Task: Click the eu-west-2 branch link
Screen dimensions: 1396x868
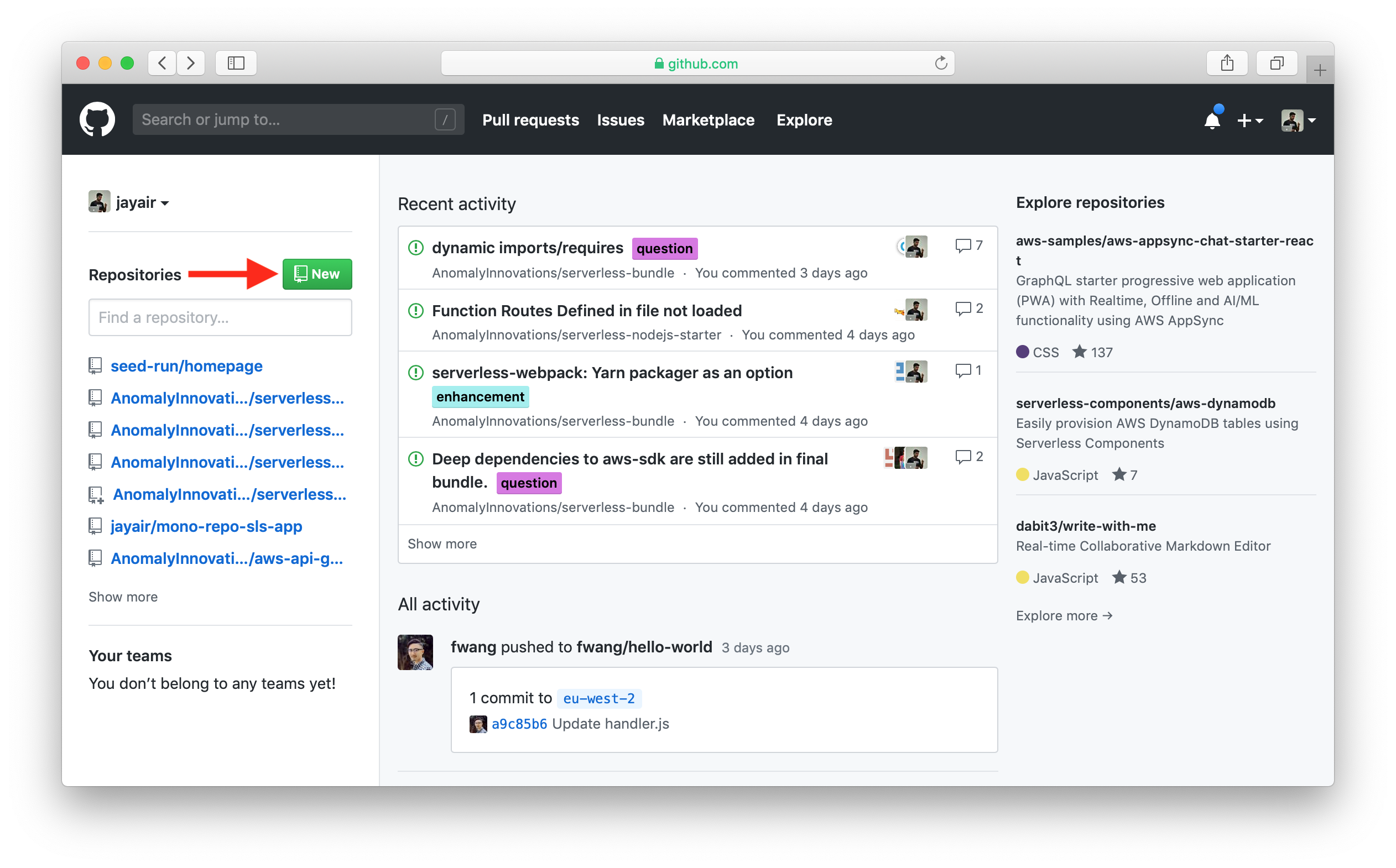Action: point(599,698)
